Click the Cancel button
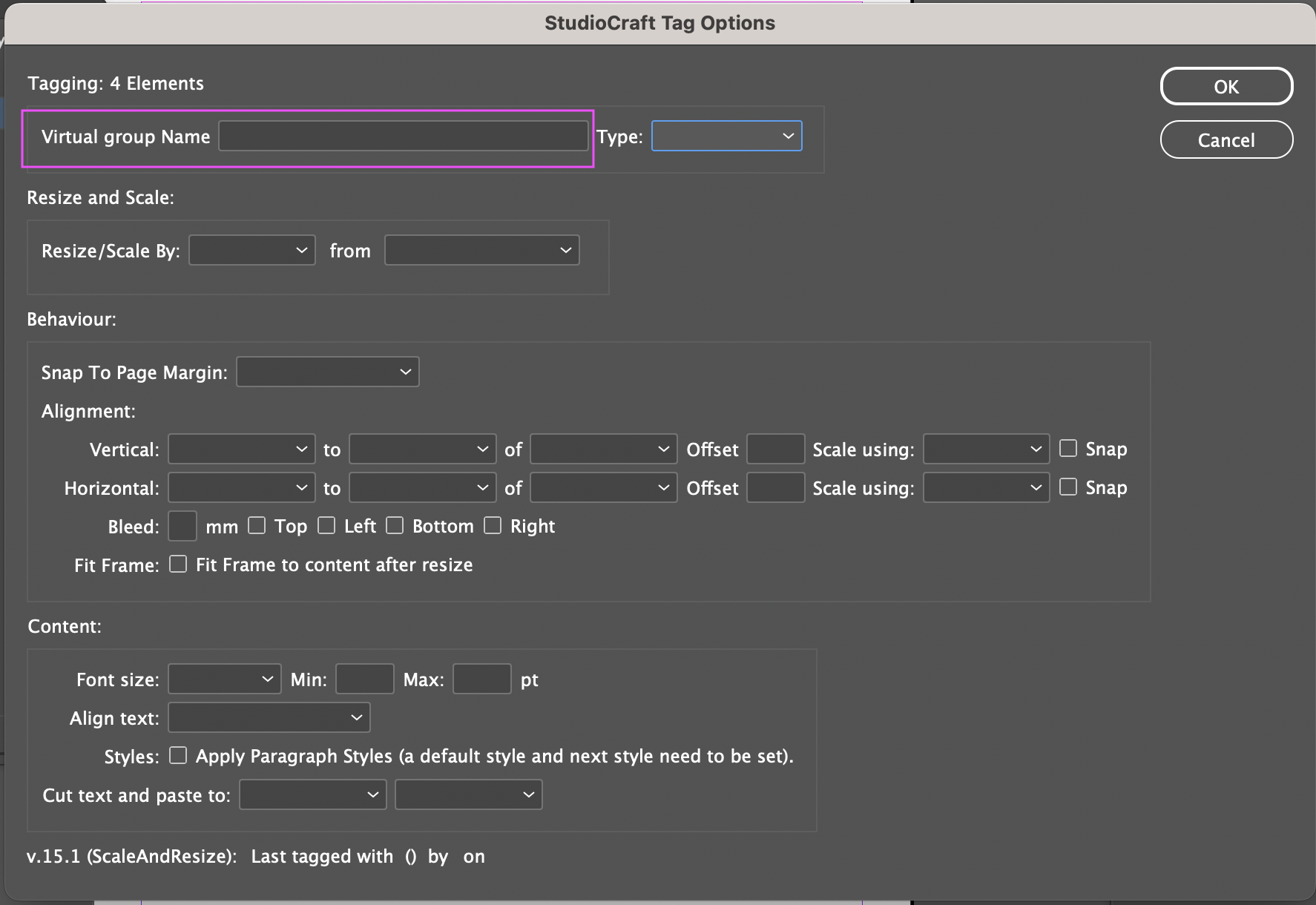 click(x=1226, y=140)
